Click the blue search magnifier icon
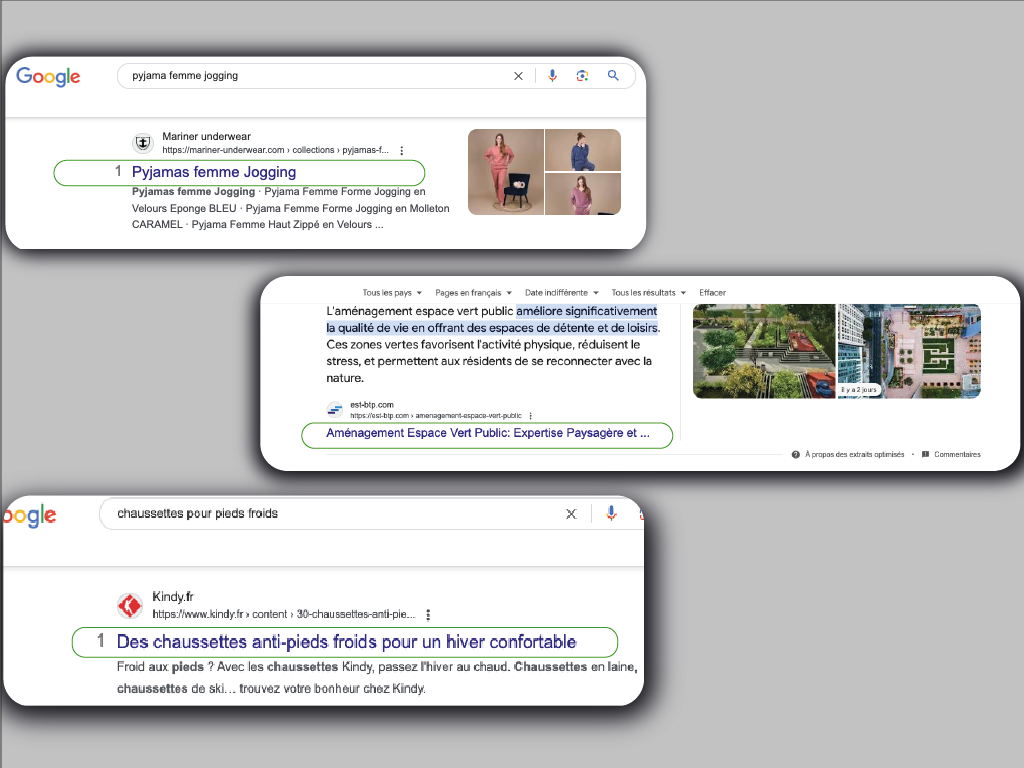This screenshot has width=1024, height=768. 613,75
